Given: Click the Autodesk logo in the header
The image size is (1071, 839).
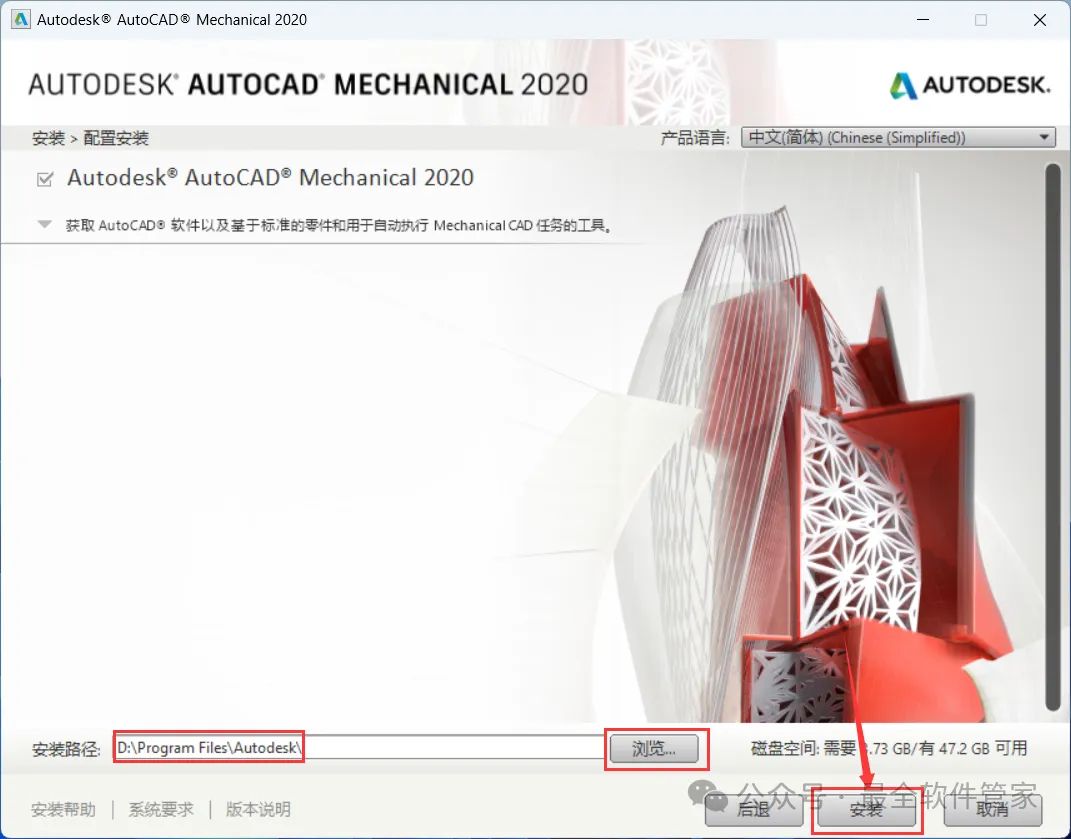Looking at the screenshot, I should point(969,85).
